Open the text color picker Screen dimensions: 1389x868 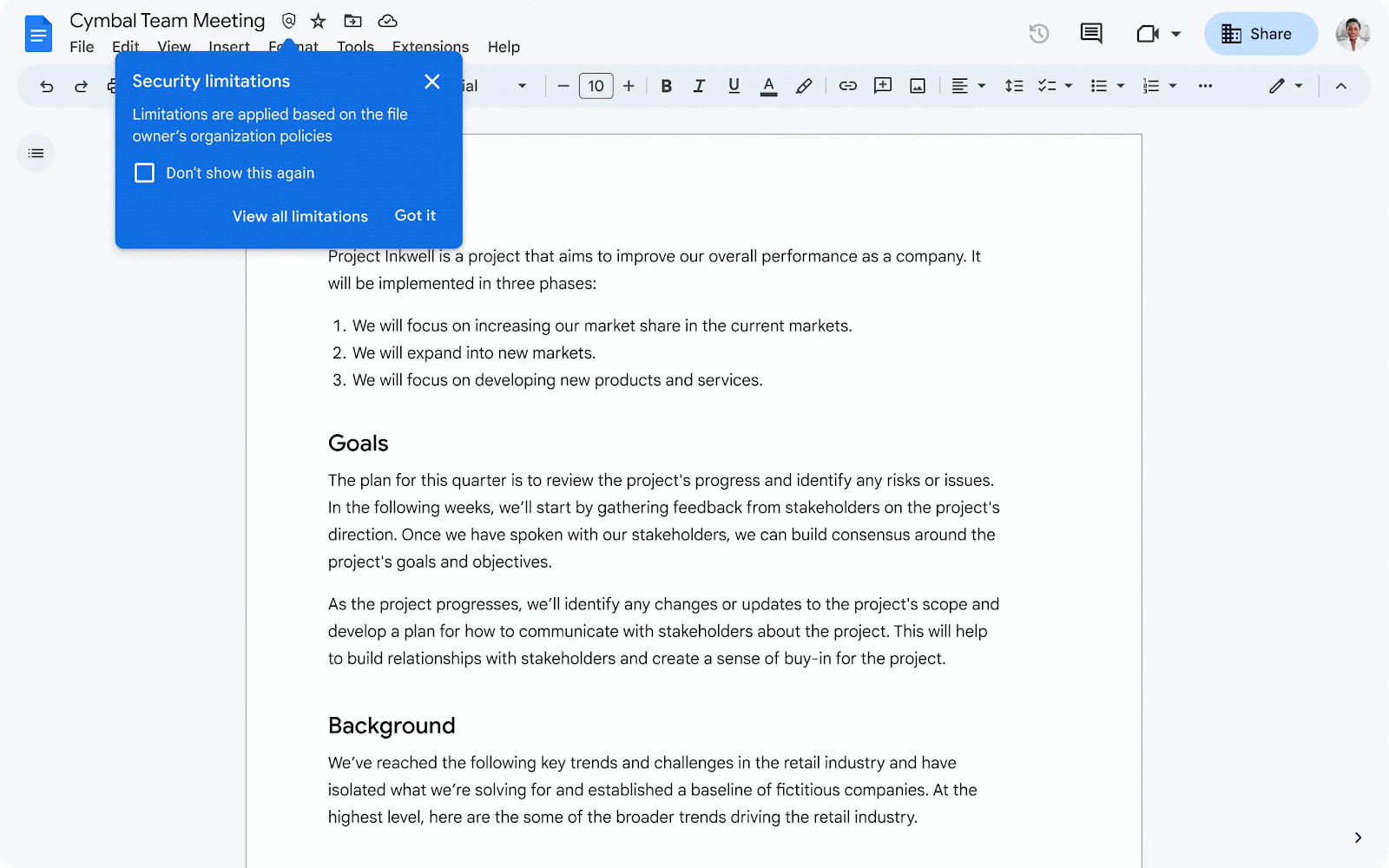(768, 85)
